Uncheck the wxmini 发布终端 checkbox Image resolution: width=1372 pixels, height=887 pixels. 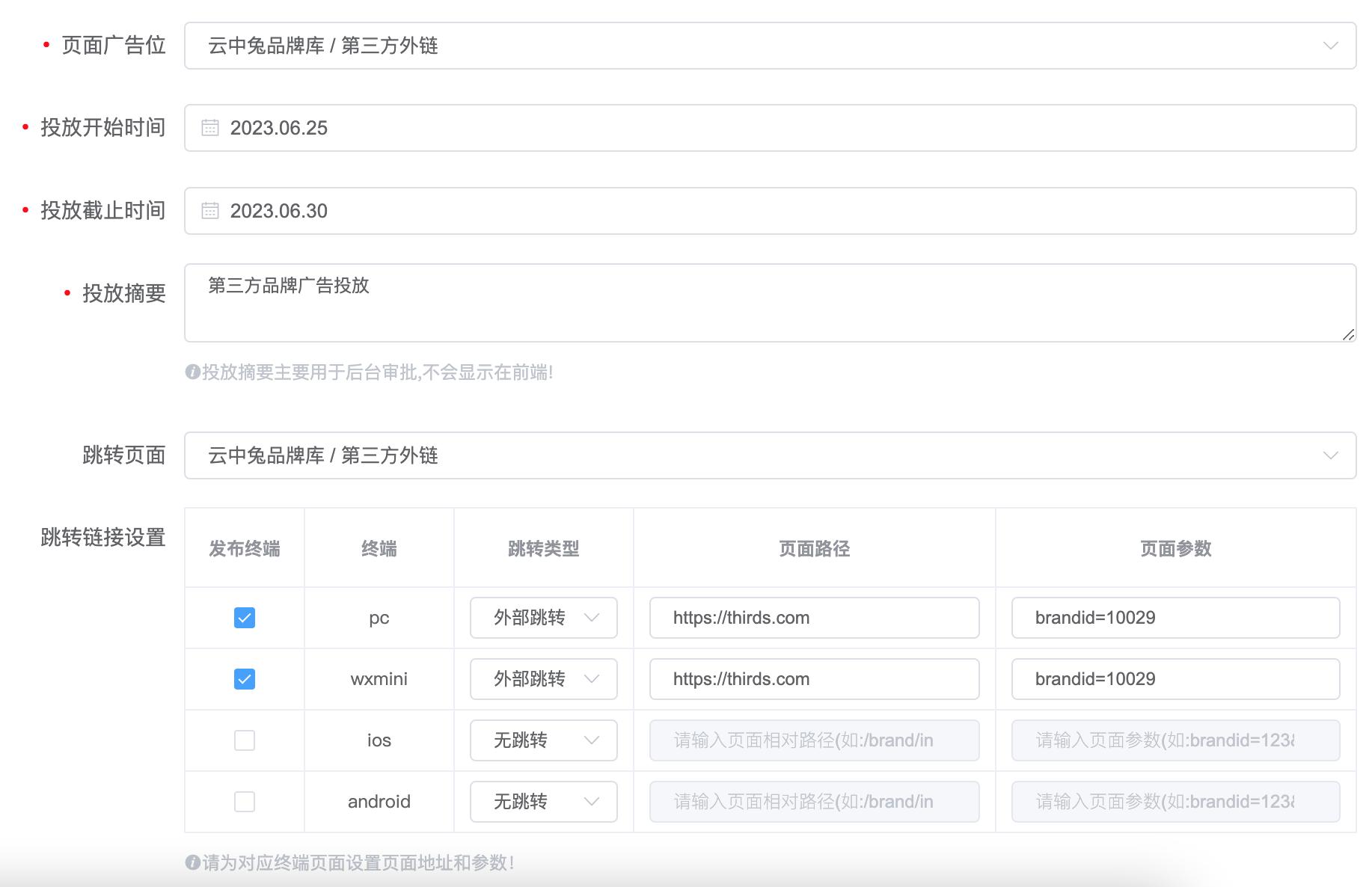coord(243,679)
